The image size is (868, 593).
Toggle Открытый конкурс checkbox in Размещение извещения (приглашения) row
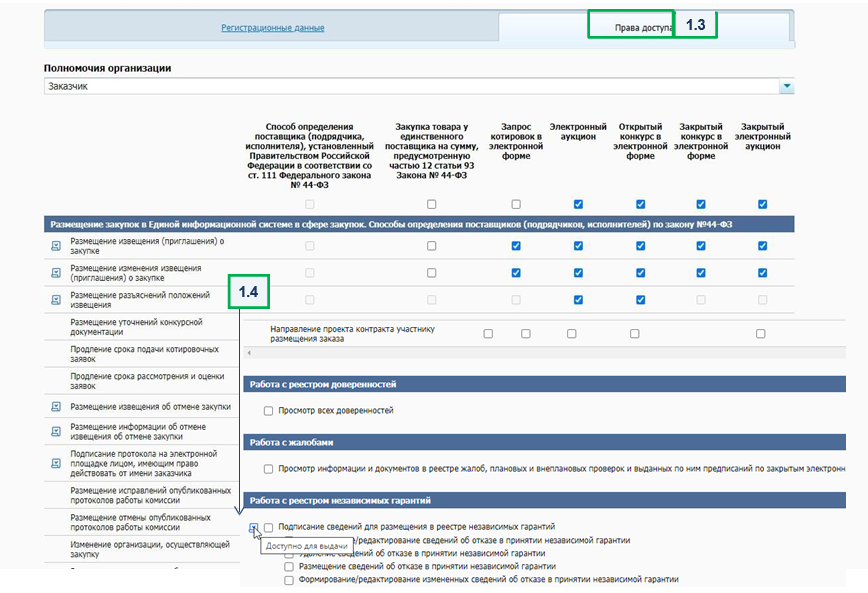(640, 246)
